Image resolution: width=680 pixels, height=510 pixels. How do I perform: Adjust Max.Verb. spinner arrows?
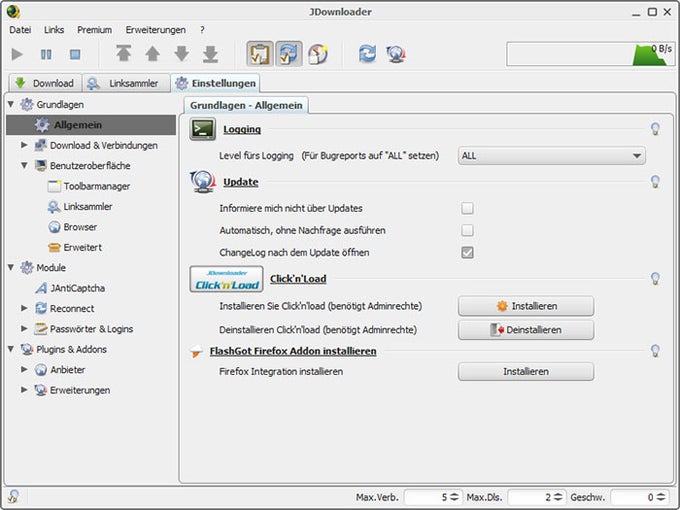454,497
